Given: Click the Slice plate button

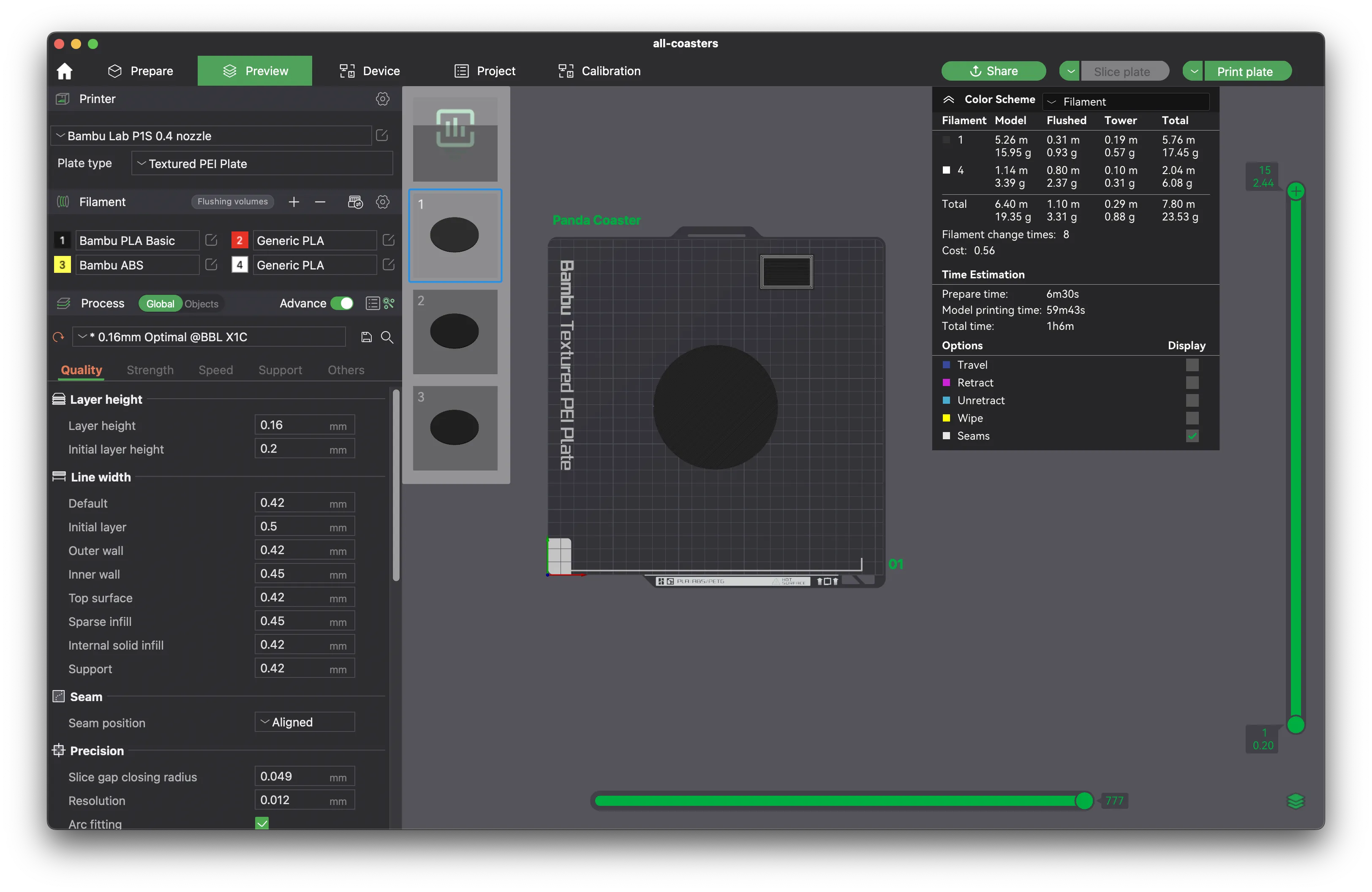Looking at the screenshot, I should tap(1125, 71).
